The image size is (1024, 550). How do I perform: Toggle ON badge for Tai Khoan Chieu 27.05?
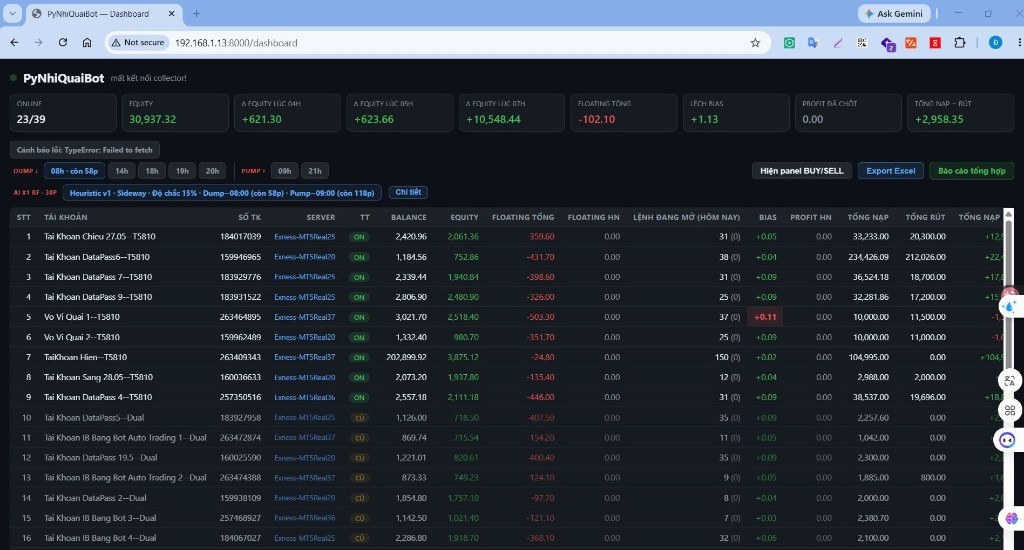tap(359, 237)
